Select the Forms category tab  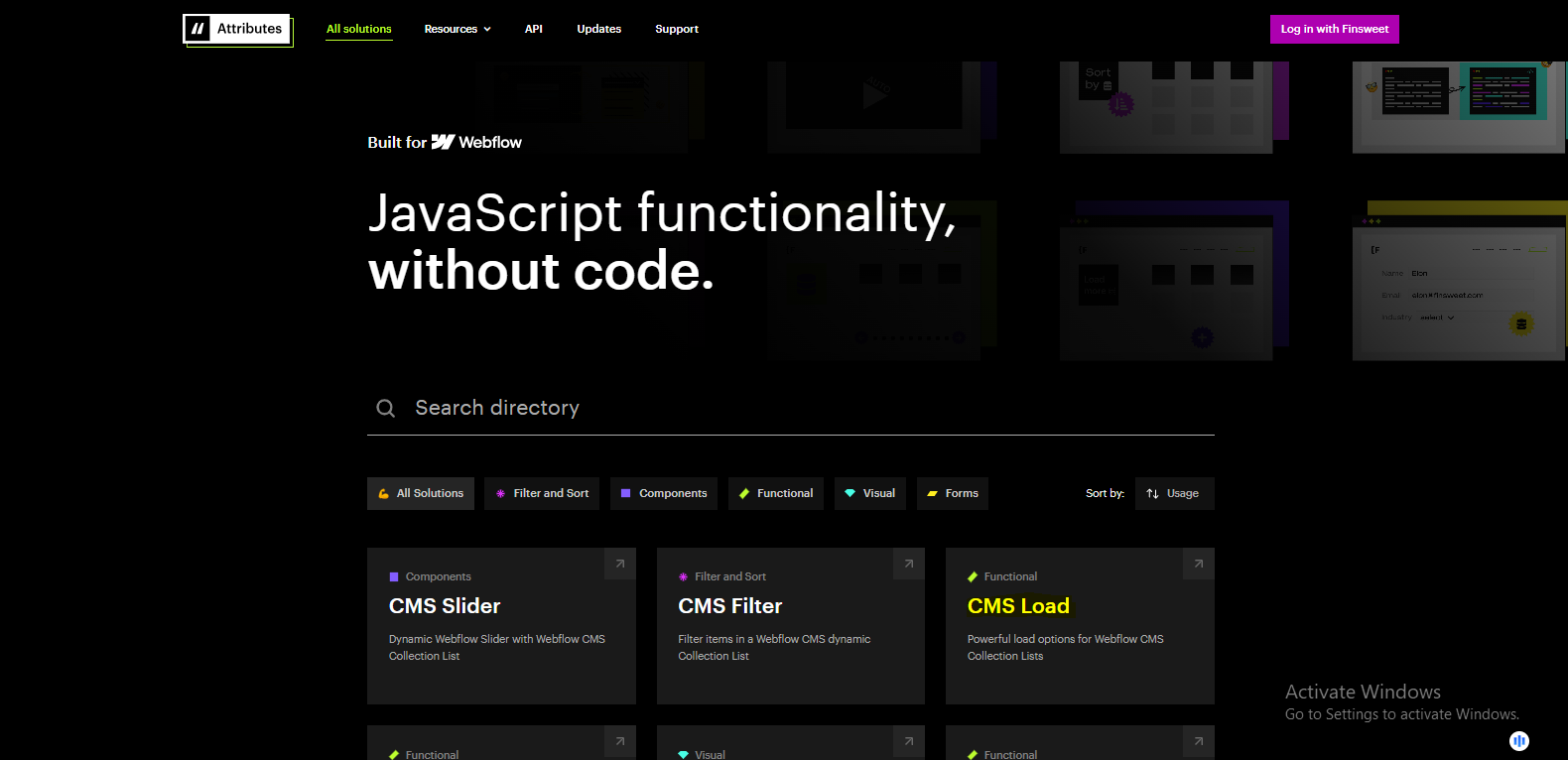953,493
